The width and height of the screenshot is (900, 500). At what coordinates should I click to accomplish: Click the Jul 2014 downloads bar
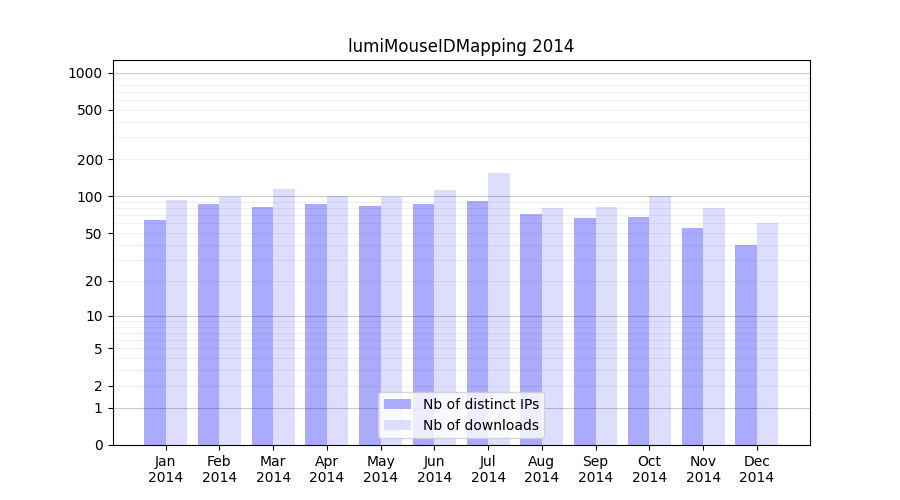(x=499, y=300)
